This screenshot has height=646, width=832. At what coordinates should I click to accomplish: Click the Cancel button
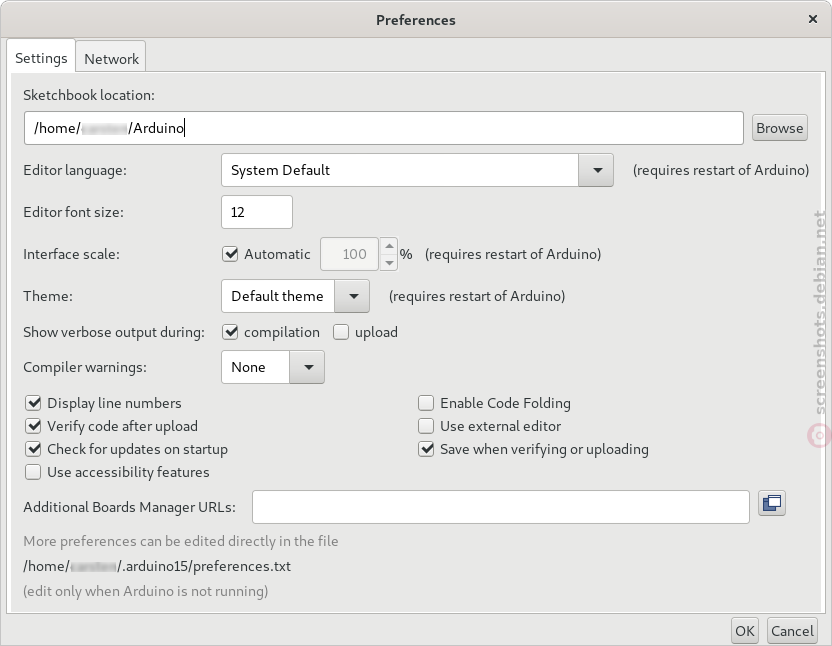tap(792, 631)
